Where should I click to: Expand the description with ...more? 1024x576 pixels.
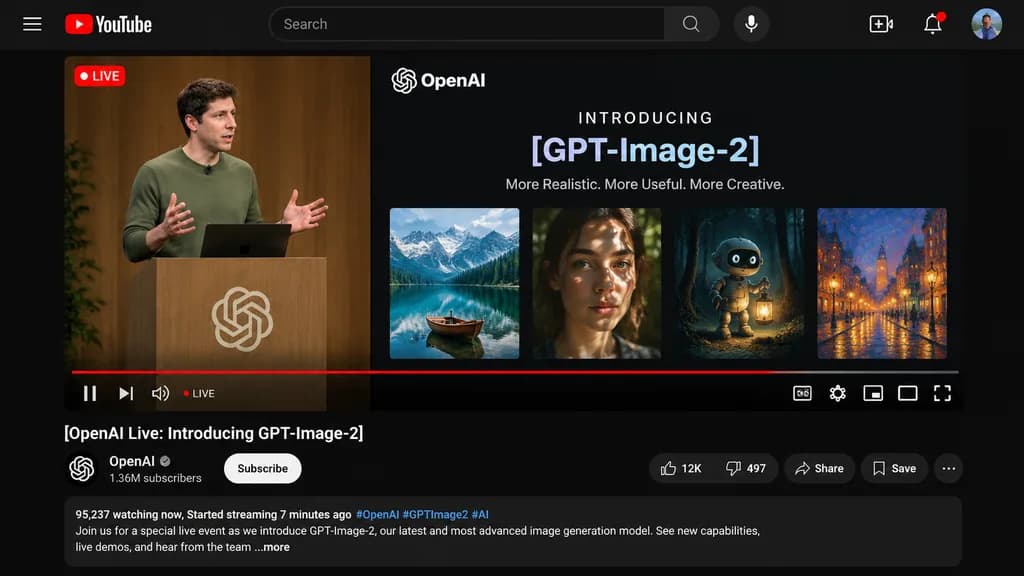[272, 547]
